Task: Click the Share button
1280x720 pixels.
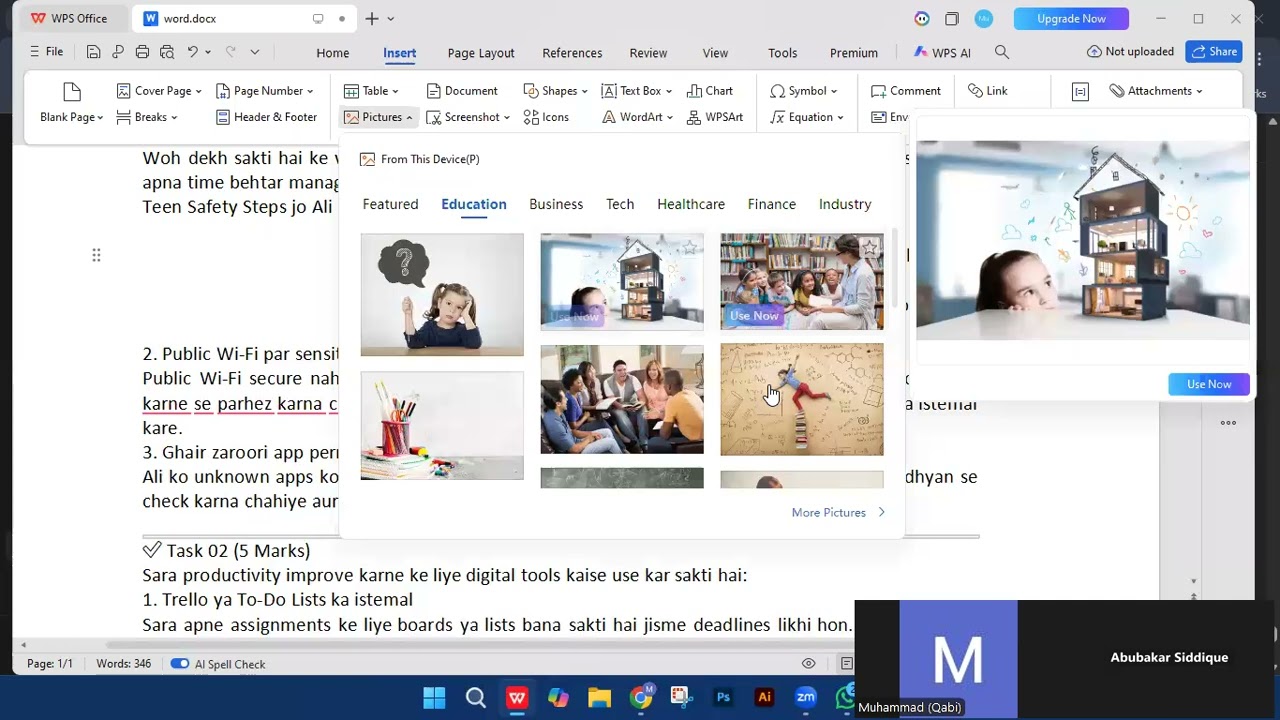Action: [x=1214, y=52]
